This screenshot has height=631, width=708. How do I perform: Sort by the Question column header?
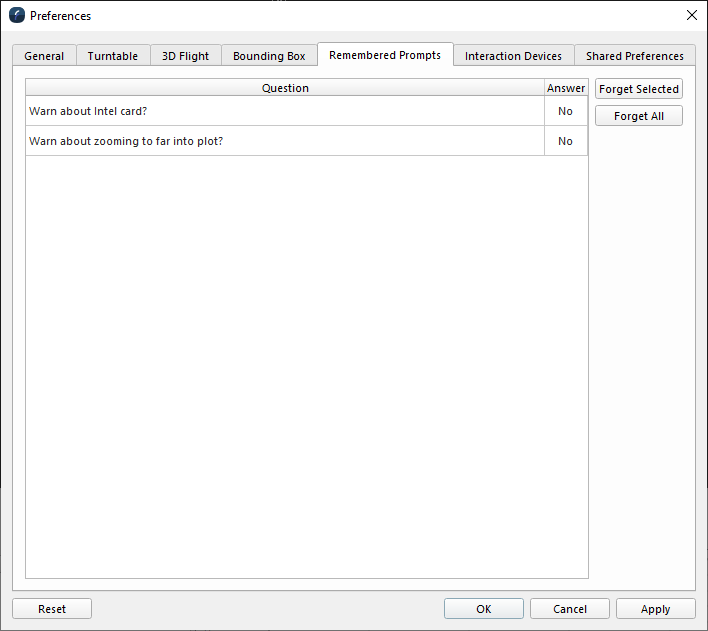285,88
